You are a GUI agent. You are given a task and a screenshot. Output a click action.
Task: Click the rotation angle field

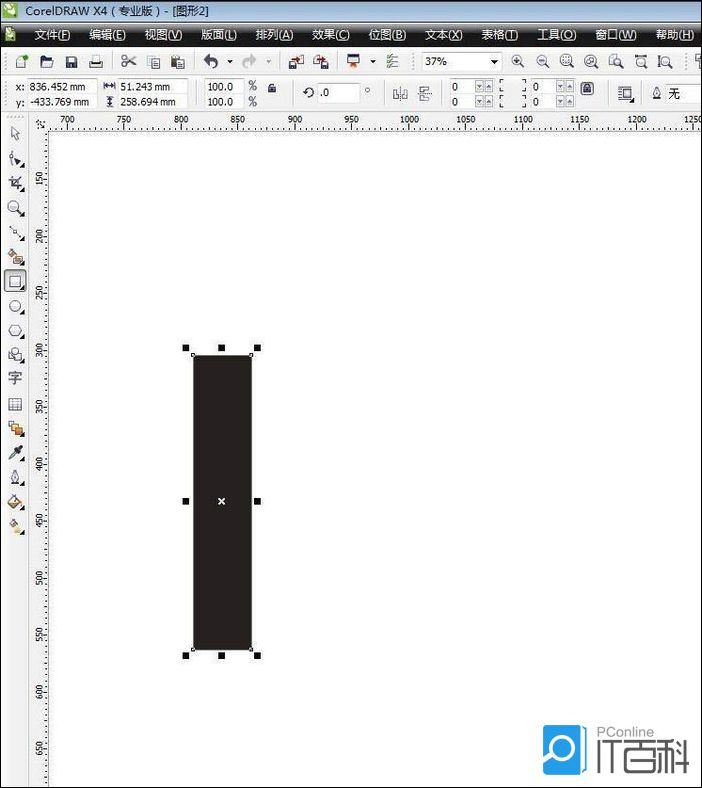(339, 93)
